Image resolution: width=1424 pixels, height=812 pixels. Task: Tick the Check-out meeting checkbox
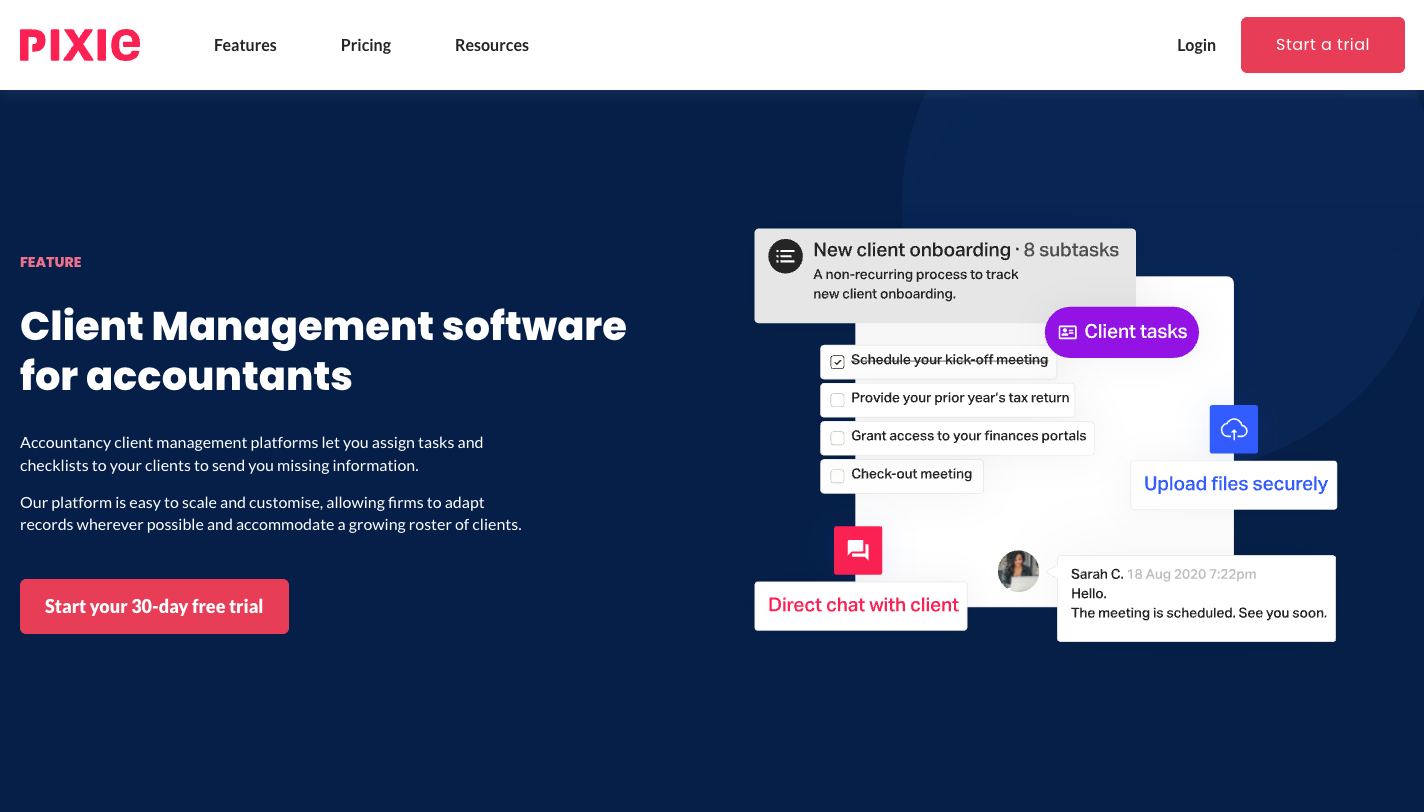click(838, 475)
